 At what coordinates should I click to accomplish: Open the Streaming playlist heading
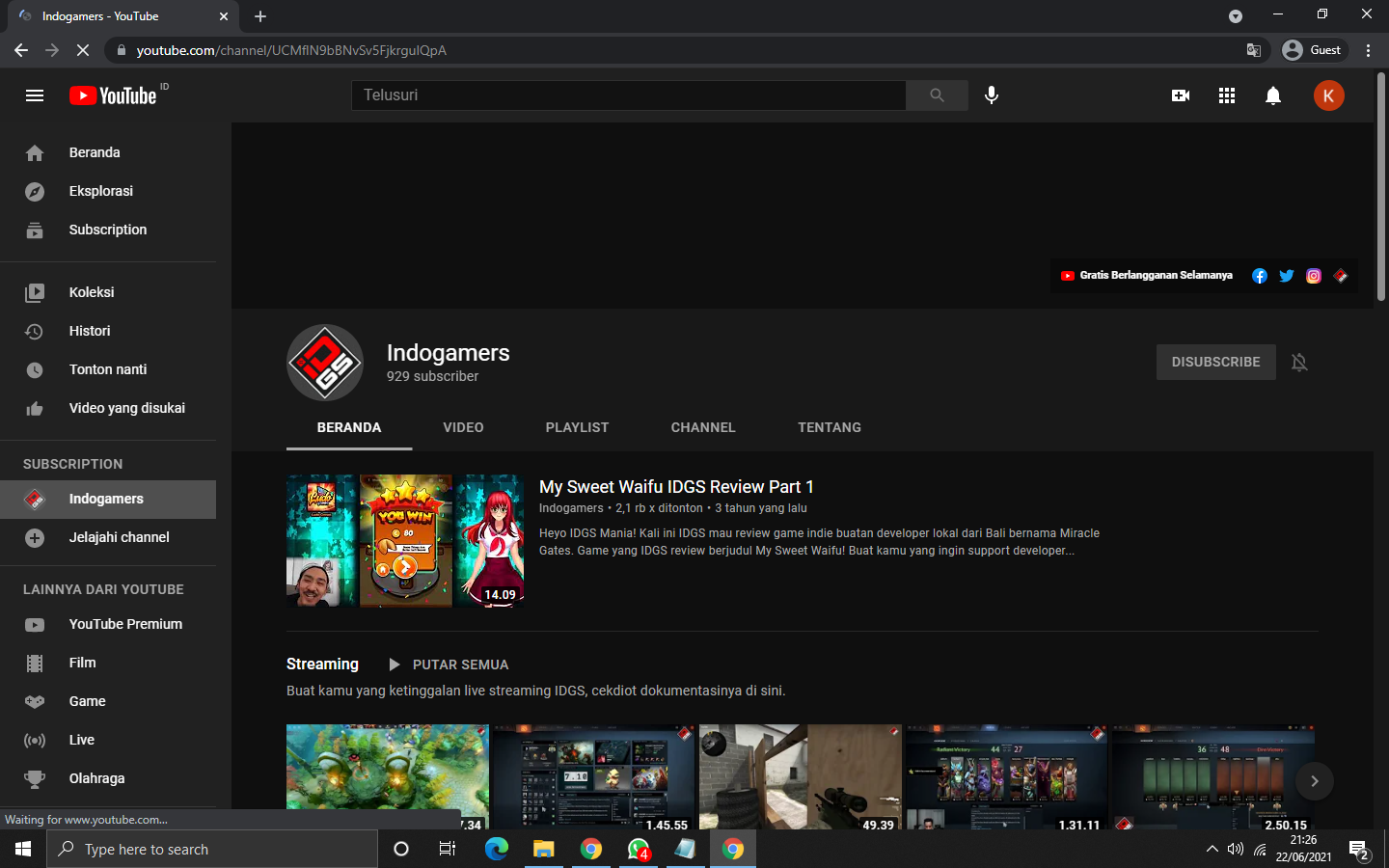click(322, 664)
